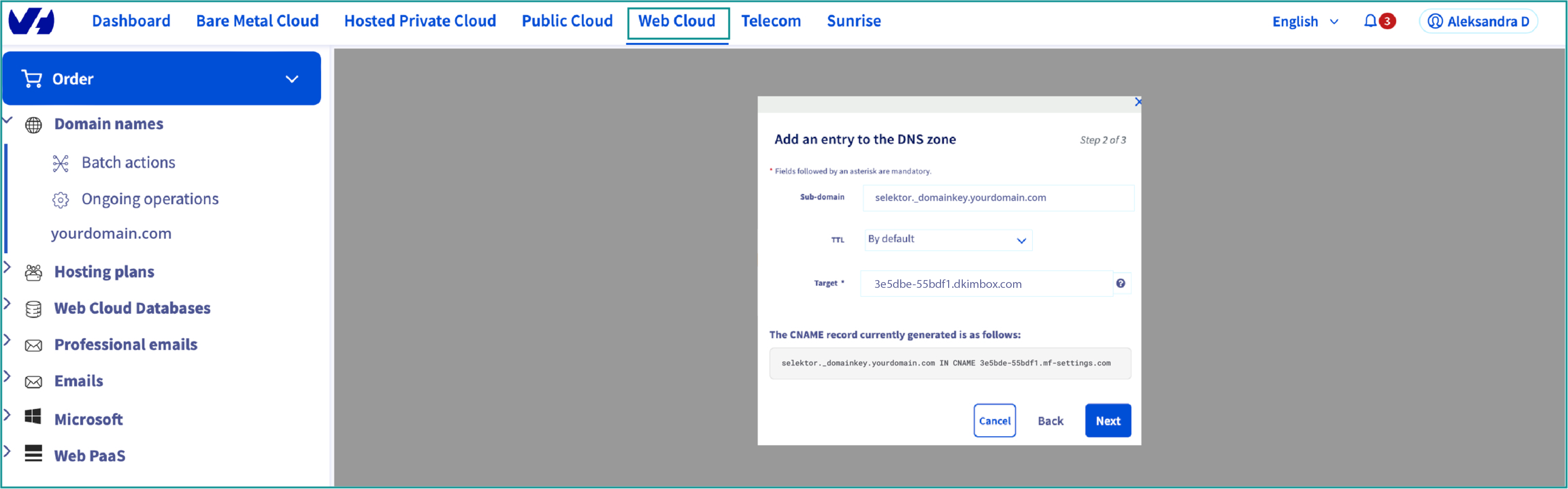1568x489 pixels.
Task: Click the Hosting plans icon
Action: (x=33, y=272)
